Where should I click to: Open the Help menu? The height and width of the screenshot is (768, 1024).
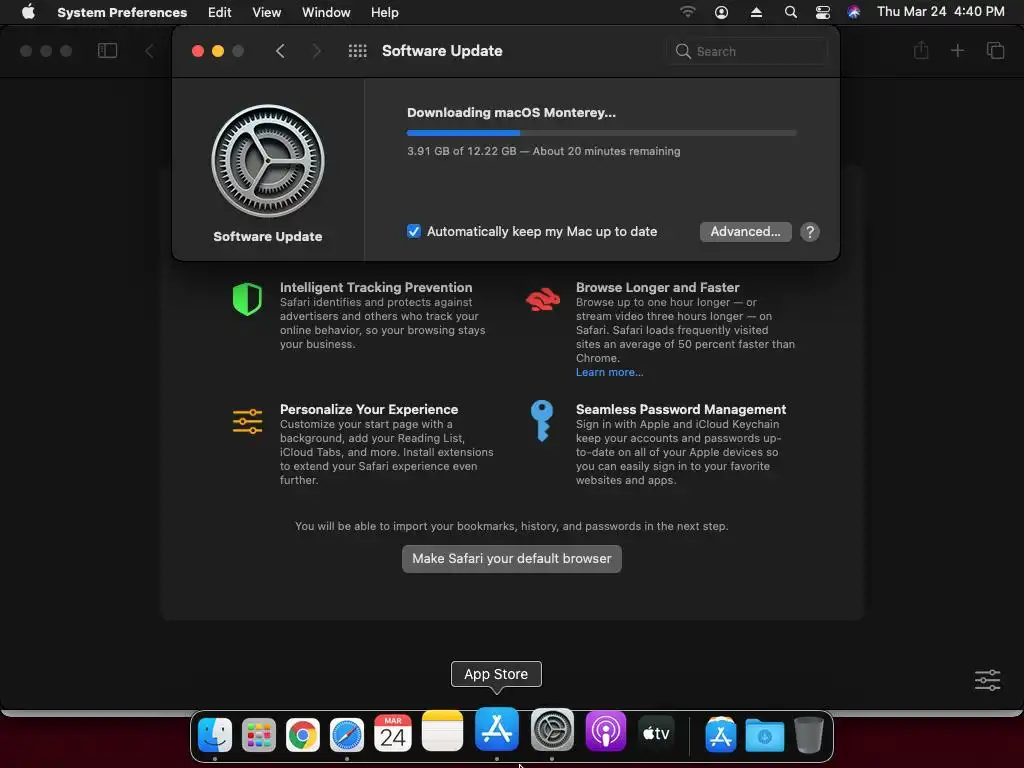click(x=385, y=12)
